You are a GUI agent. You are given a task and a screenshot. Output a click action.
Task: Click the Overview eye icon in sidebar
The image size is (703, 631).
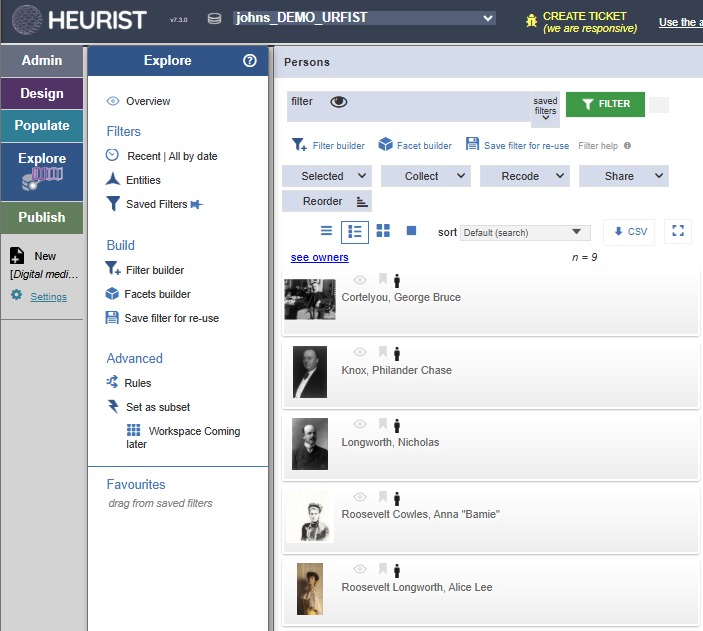coord(113,101)
